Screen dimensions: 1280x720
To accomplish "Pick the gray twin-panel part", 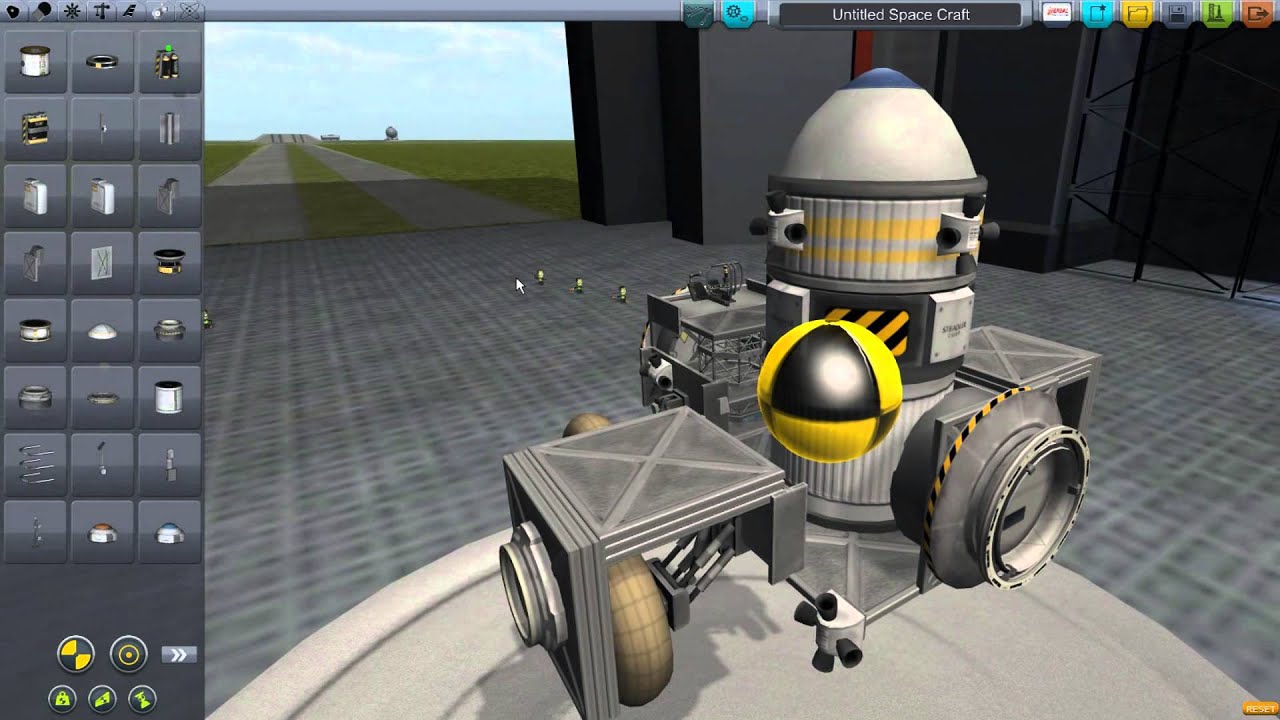I will pos(169,129).
